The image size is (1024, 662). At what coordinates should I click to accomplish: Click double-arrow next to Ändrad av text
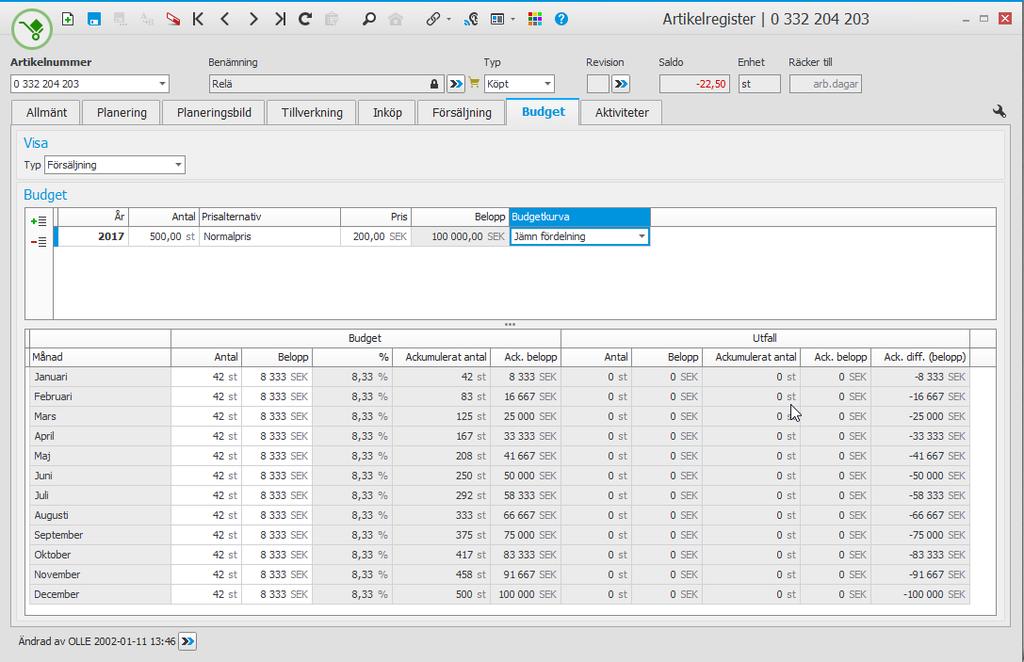187,641
